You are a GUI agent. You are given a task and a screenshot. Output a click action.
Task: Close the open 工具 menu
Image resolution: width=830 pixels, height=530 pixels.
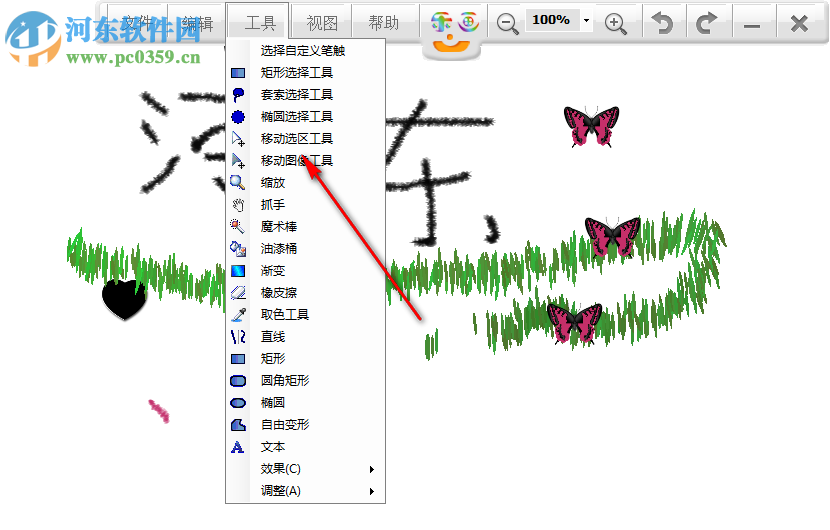[x=260, y=23]
